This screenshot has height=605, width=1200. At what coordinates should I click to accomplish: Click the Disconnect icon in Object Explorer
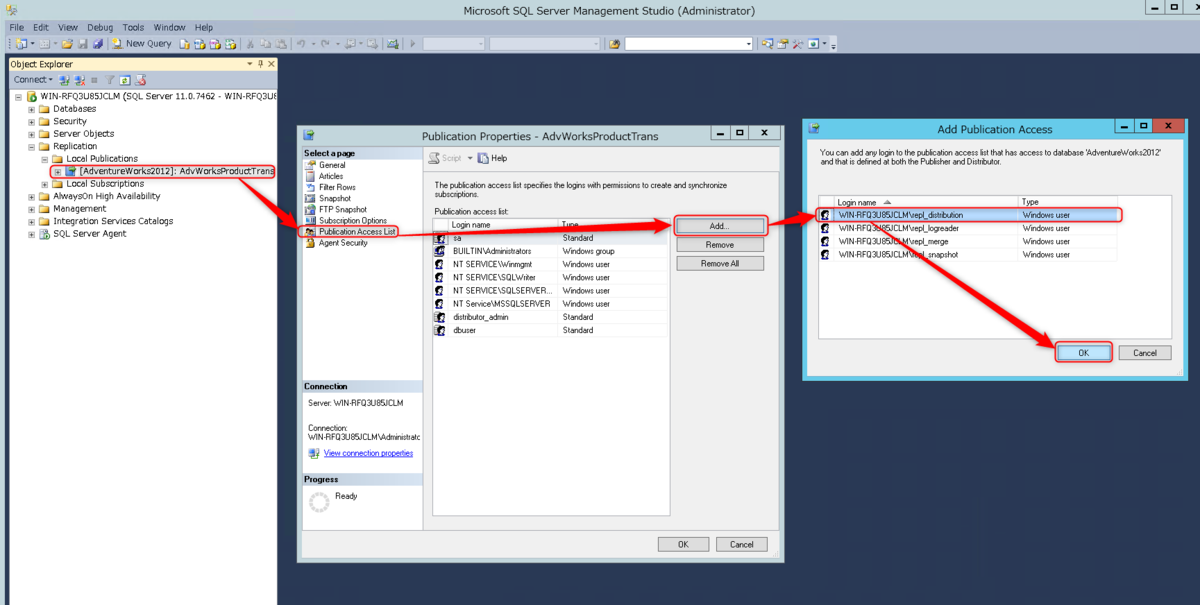pos(79,80)
